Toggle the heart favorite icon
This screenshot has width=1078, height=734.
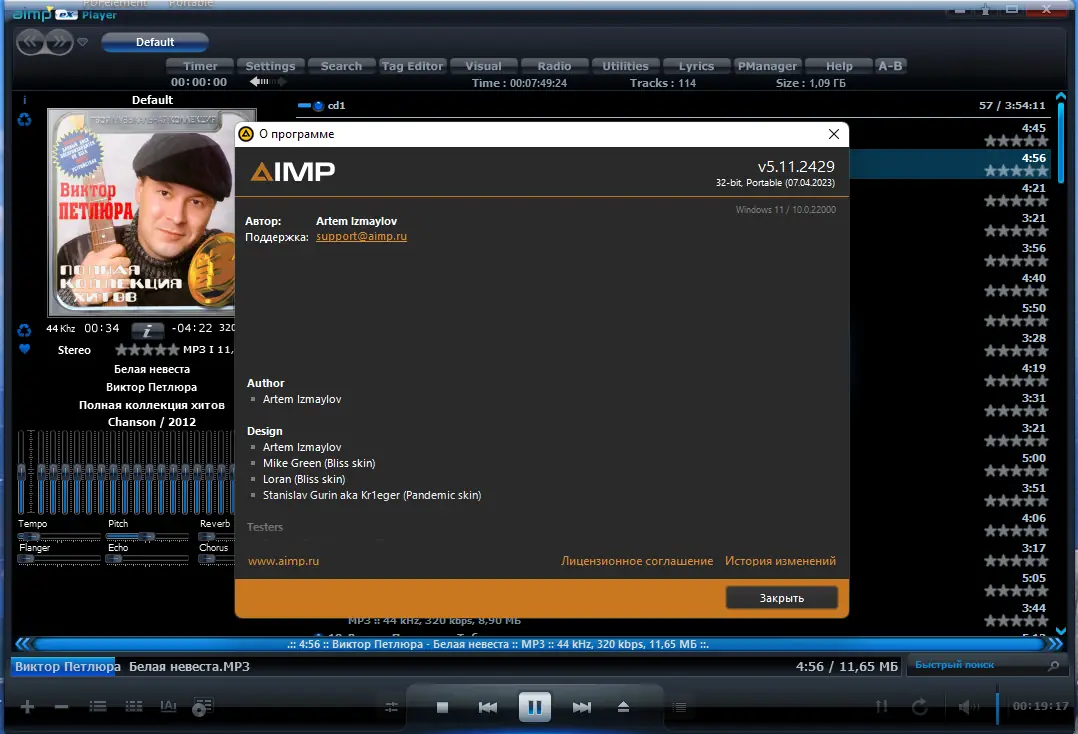click(x=24, y=350)
